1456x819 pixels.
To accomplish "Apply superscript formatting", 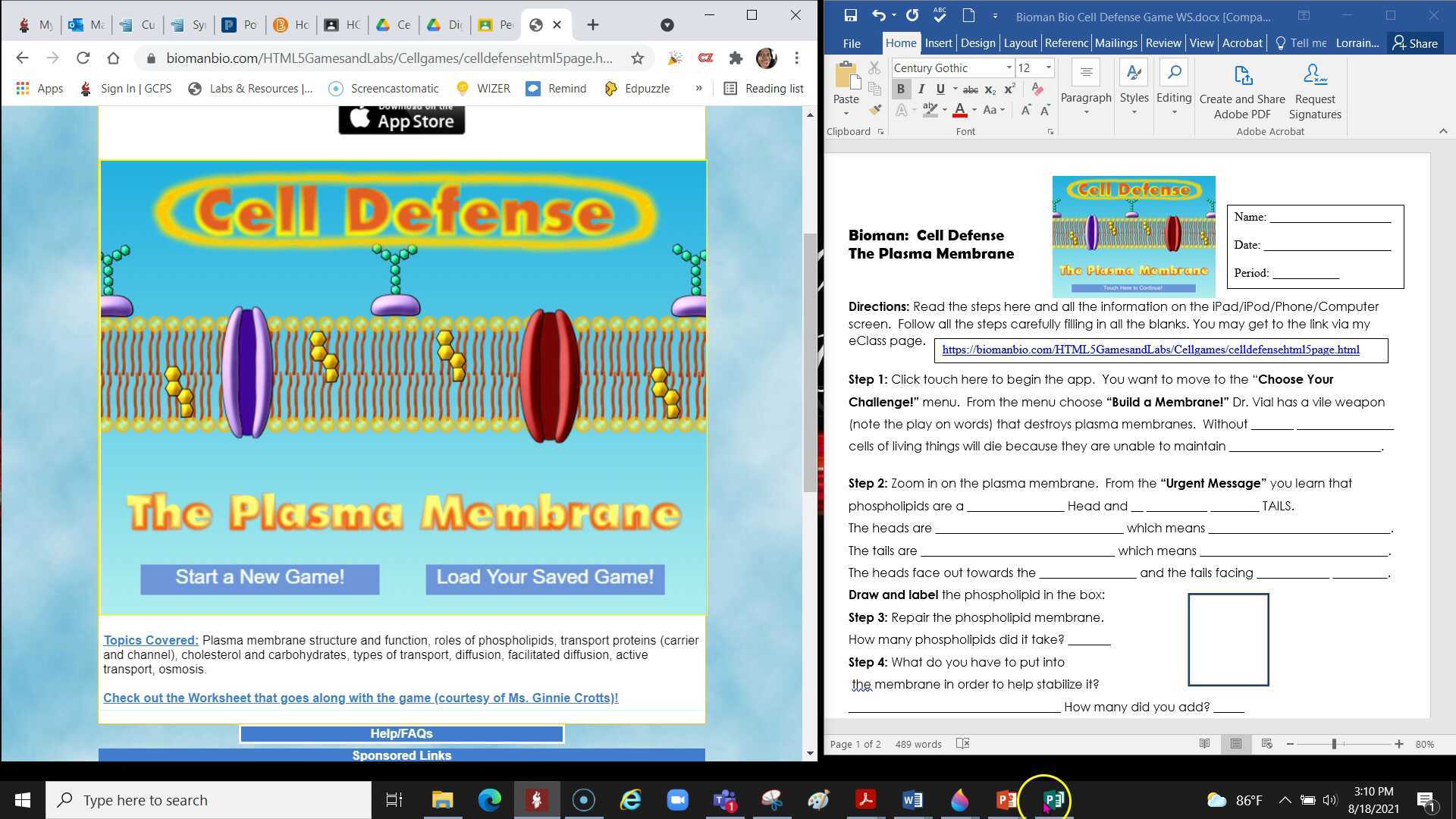I will pyautogui.click(x=1009, y=89).
